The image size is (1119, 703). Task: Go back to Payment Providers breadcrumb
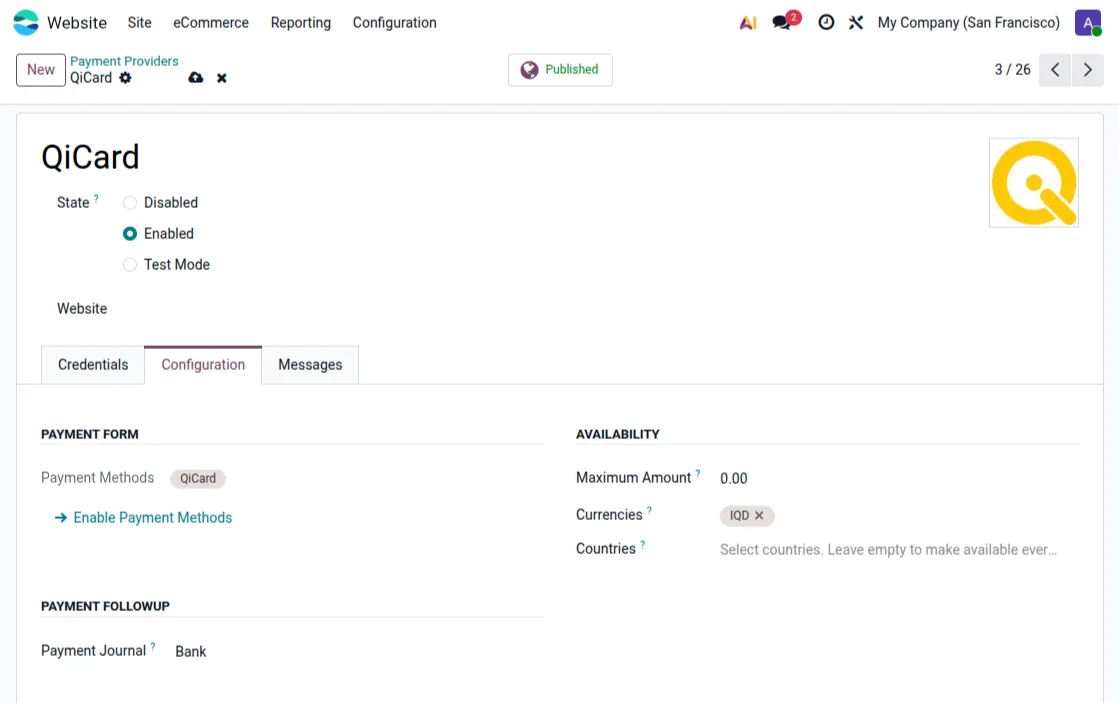coord(124,61)
